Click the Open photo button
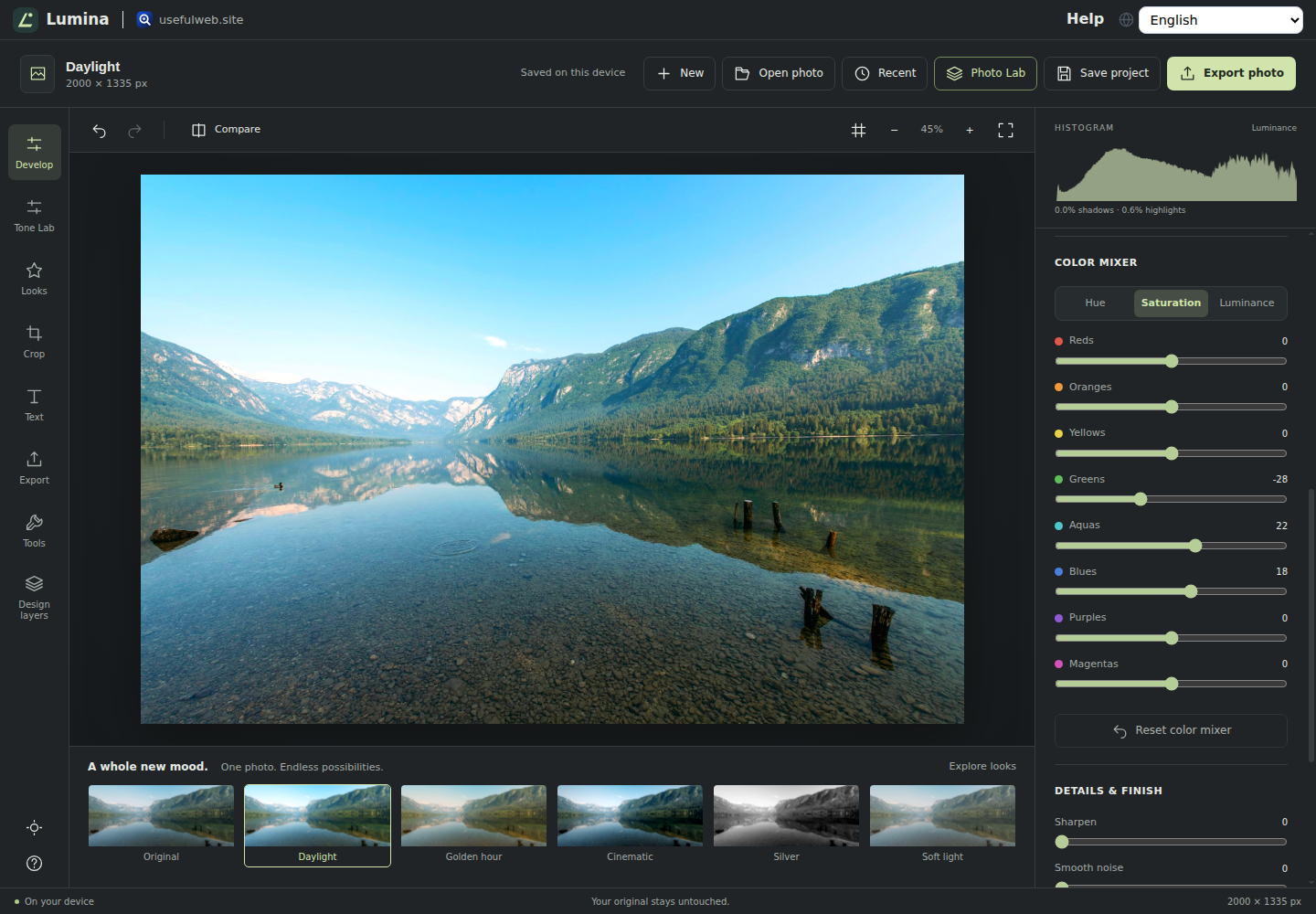This screenshot has height=914, width=1316. (779, 73)
